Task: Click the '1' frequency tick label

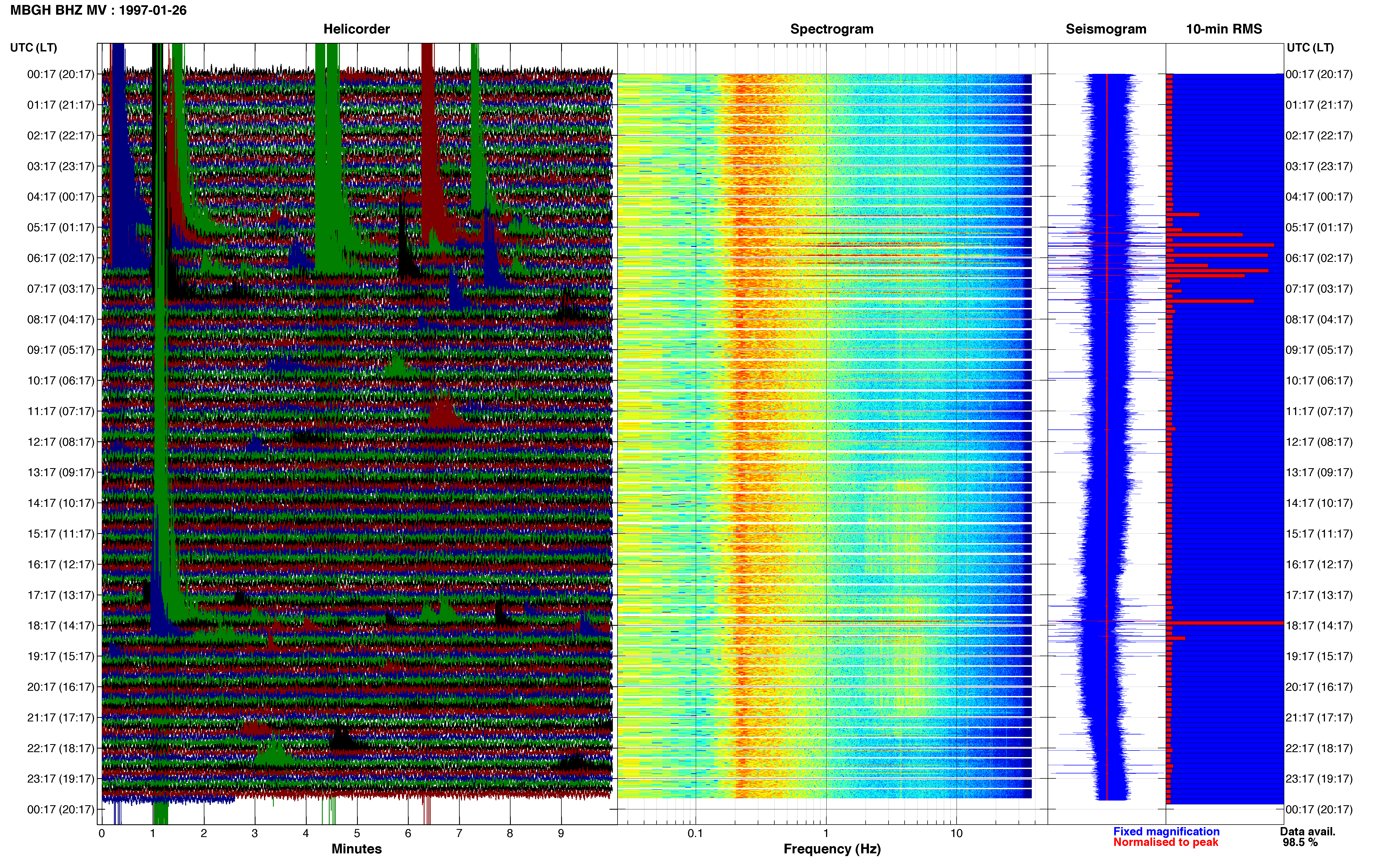Action: [826, 833]
